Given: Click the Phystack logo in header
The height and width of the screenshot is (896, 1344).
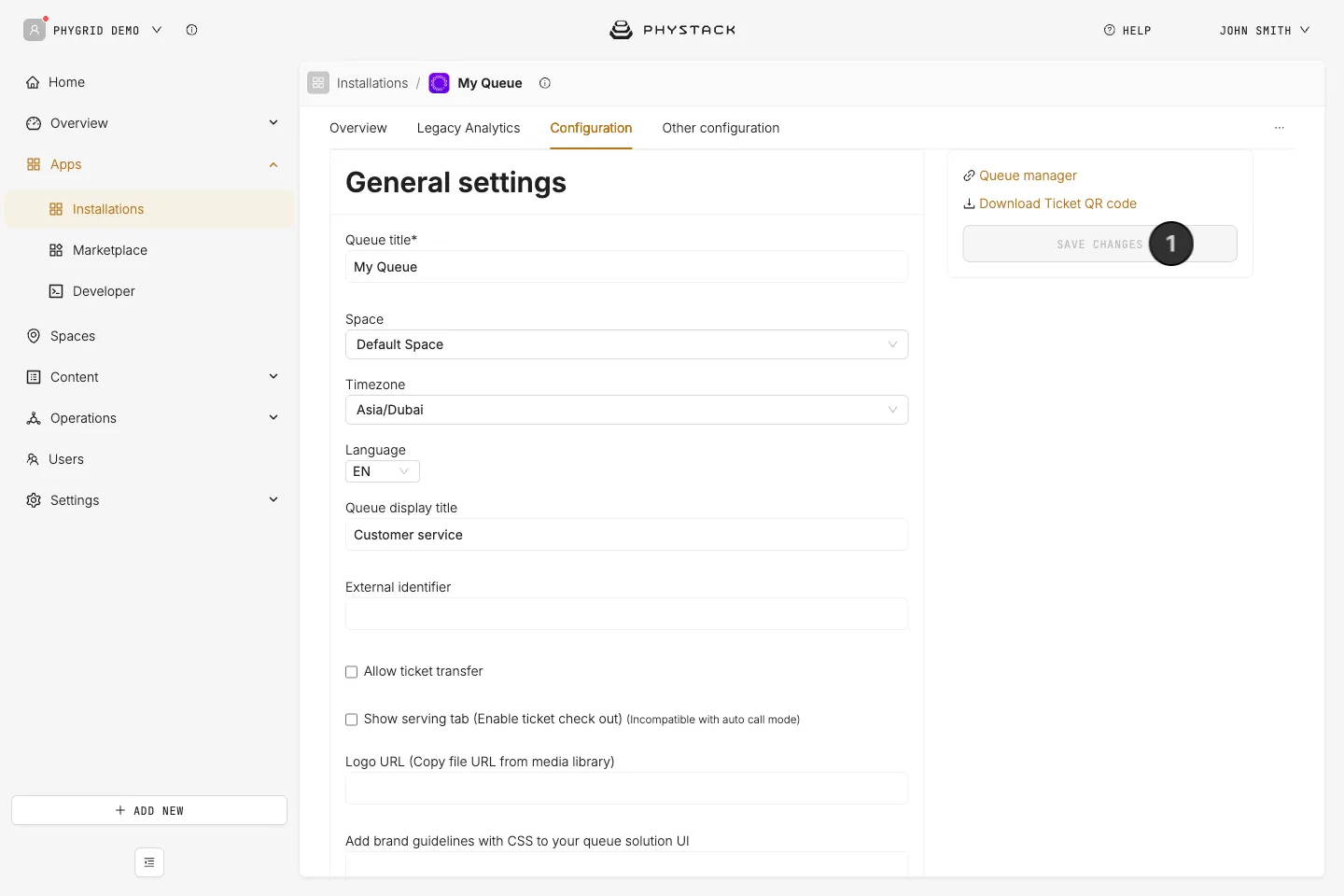Looking at the screenshot, I should [x=672, y=30].
